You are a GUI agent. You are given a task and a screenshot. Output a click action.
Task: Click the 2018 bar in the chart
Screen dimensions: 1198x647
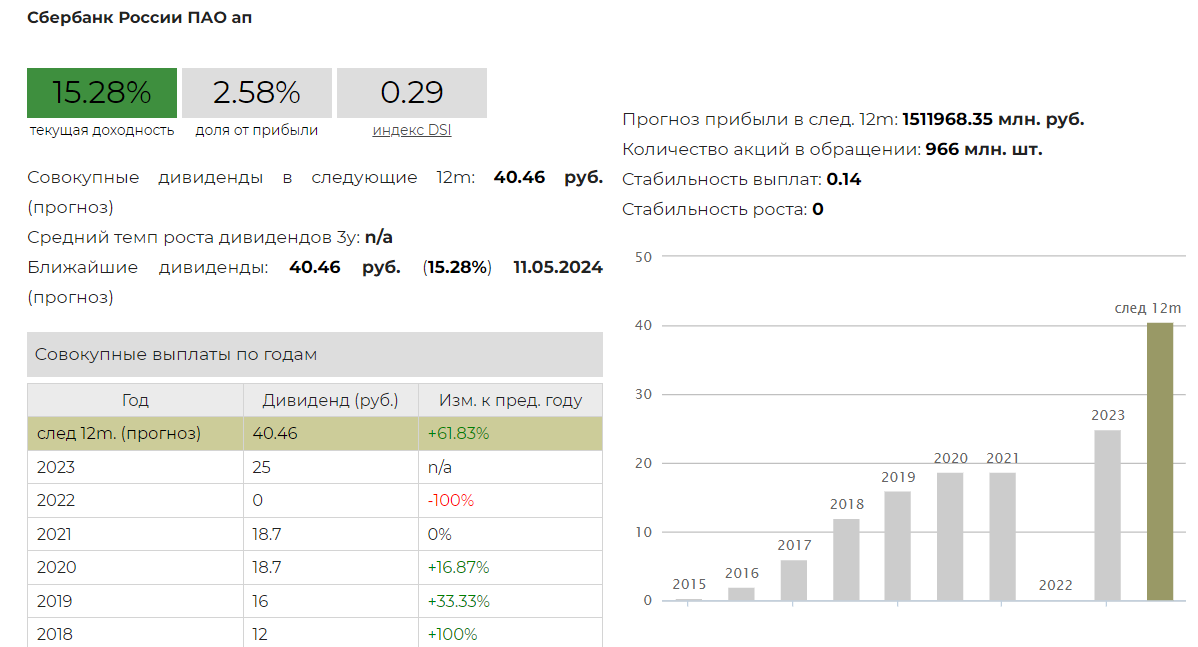pos(846,559)
